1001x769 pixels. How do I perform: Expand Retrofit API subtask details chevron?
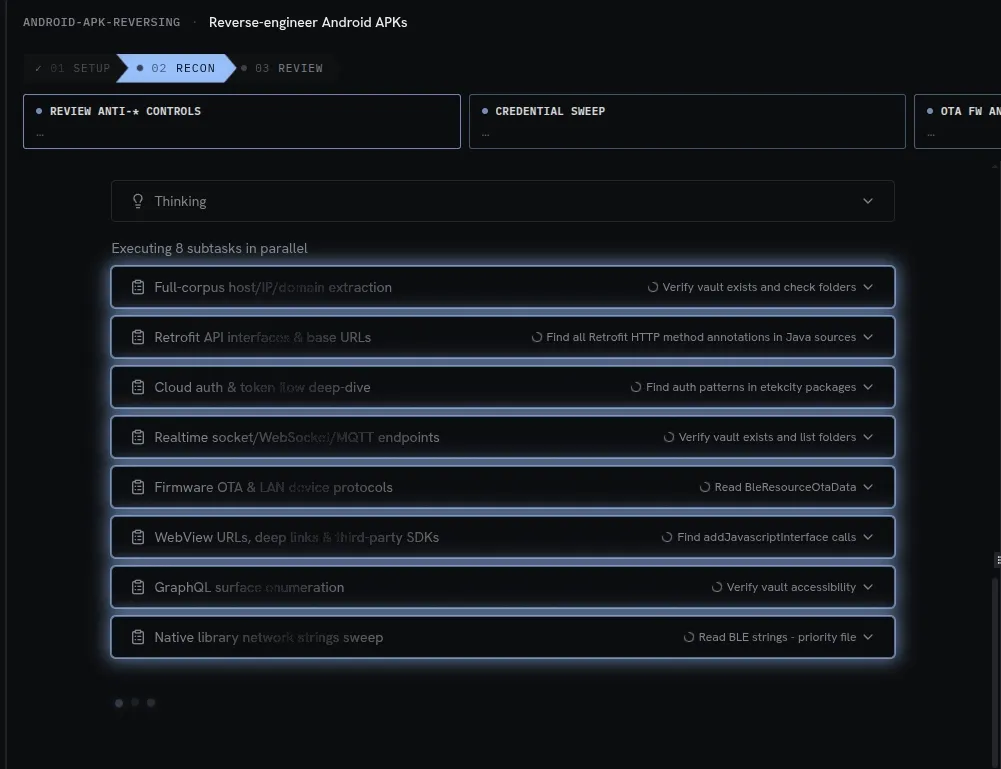click(868, 337)
